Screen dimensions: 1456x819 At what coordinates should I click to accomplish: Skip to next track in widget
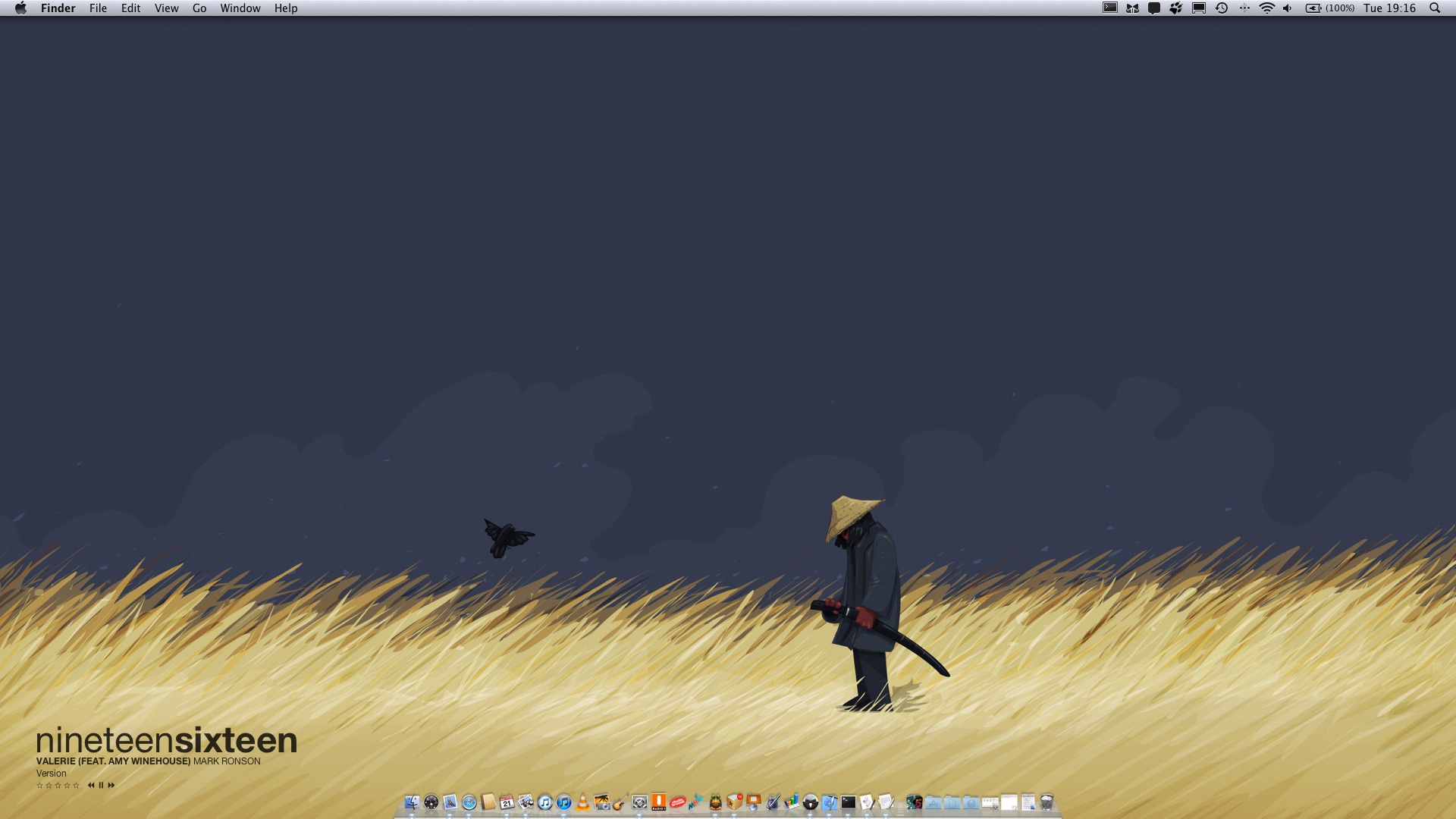click(x=111, y=786)
